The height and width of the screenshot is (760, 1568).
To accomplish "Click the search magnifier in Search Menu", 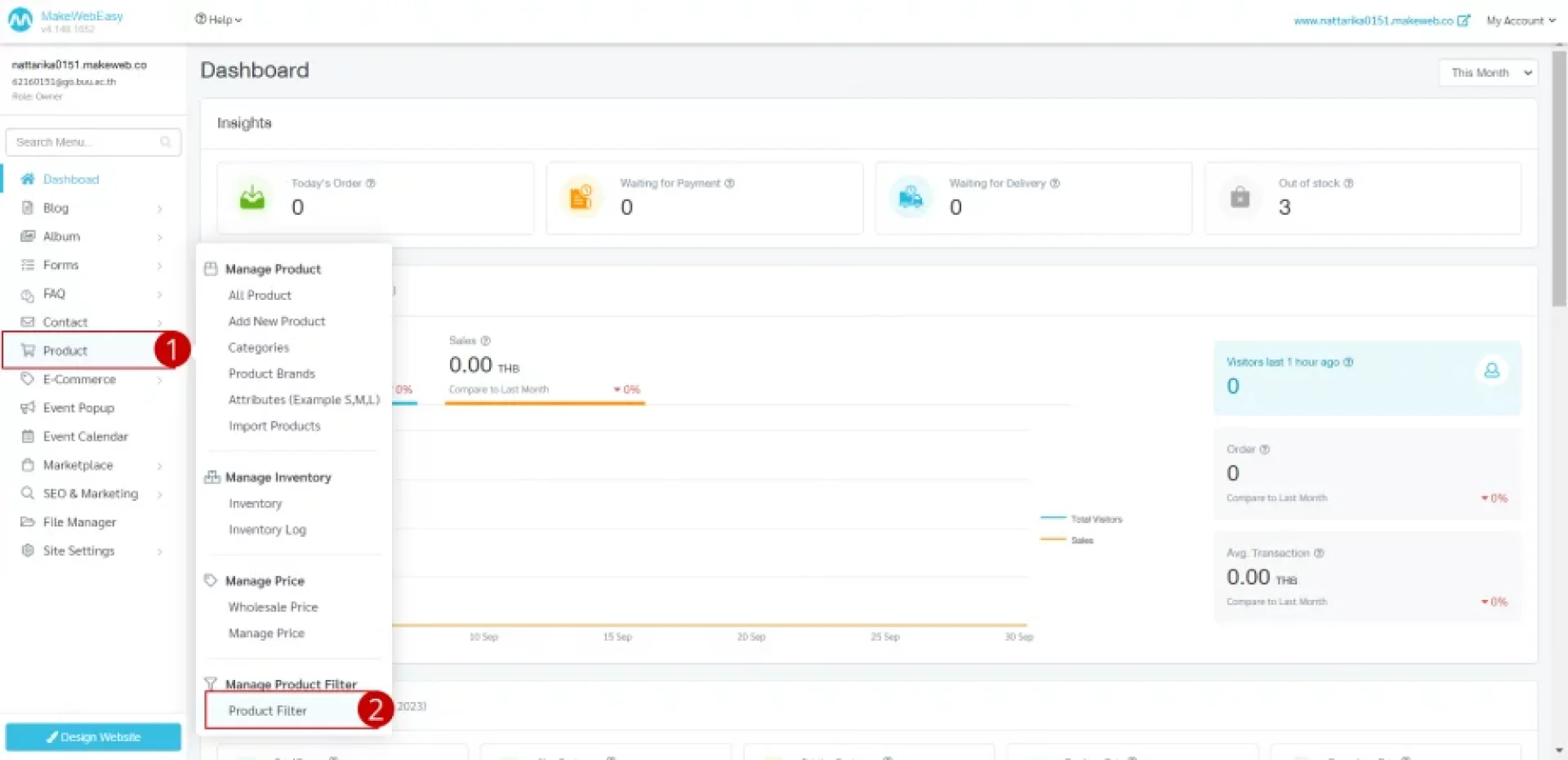I will (x=166, y=142).
